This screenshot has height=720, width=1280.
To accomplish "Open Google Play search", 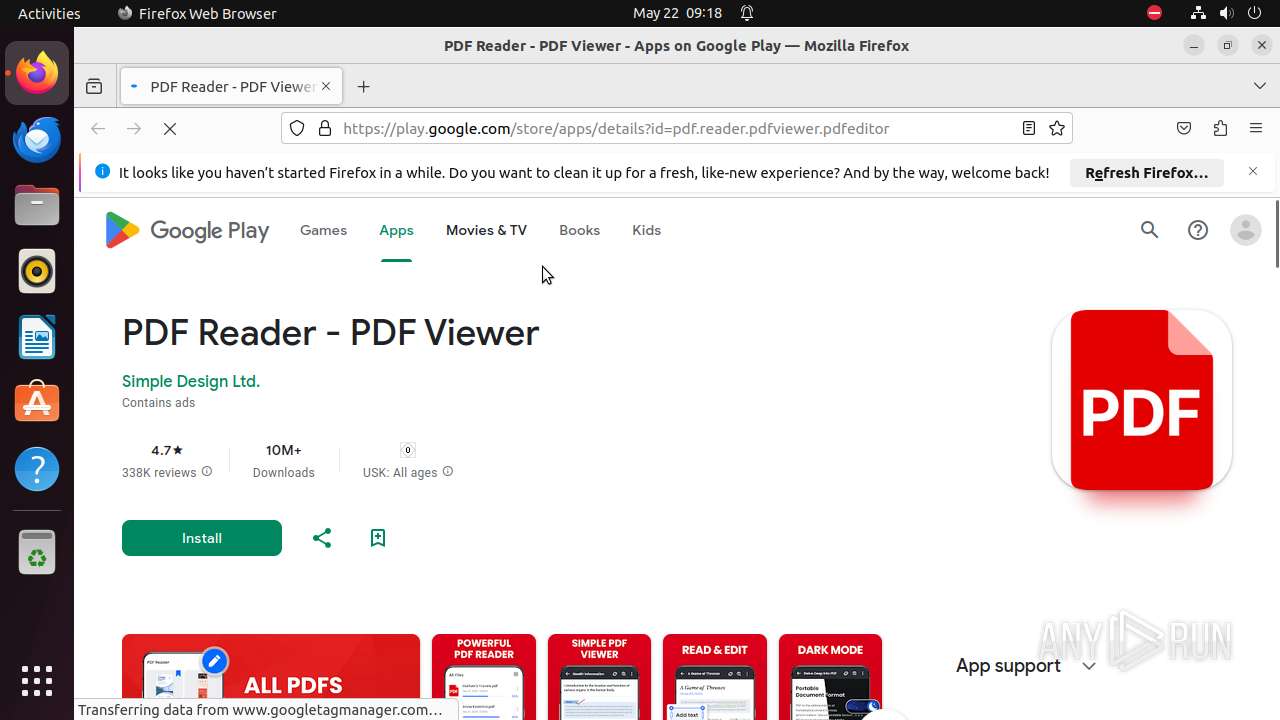I will pos(1150,230).
